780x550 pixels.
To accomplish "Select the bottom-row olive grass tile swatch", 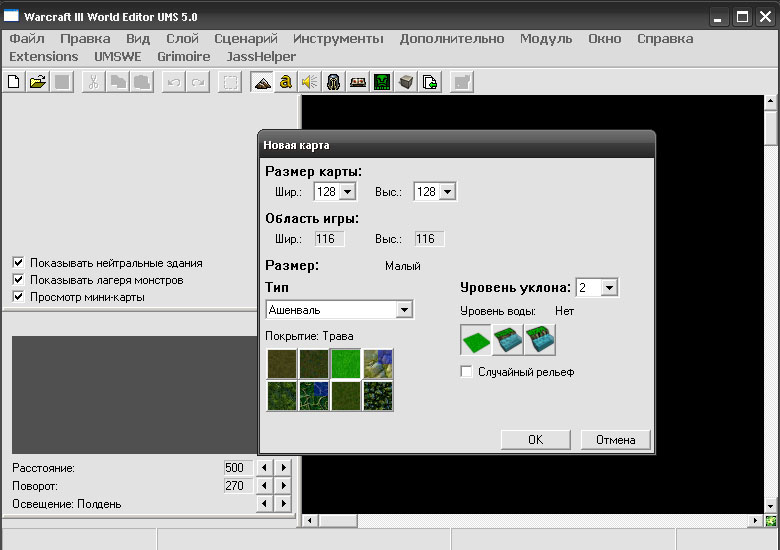I will [346, 396].
